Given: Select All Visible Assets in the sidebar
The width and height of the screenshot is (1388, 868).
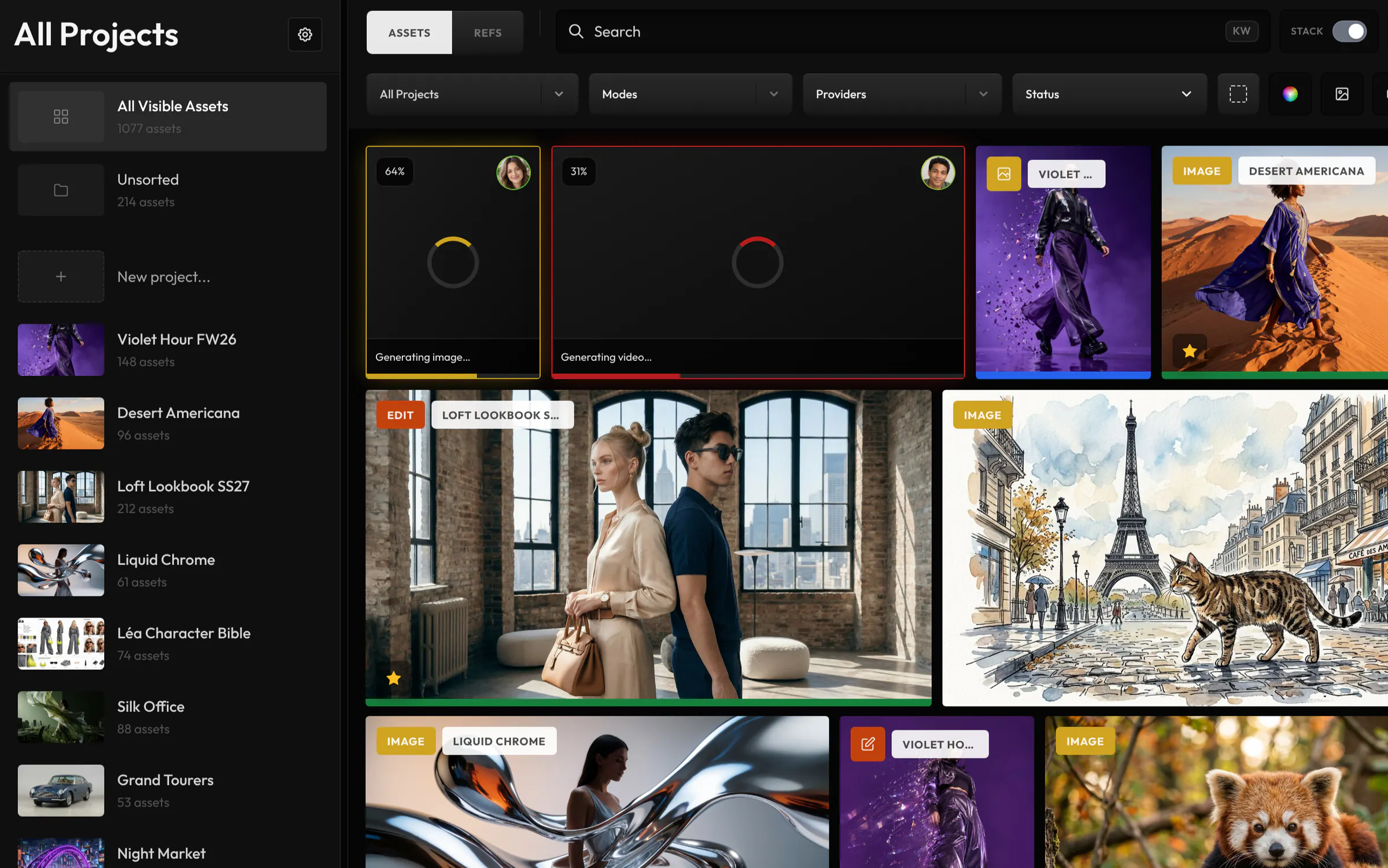Looking at the screenshot, I should point(168,117).
